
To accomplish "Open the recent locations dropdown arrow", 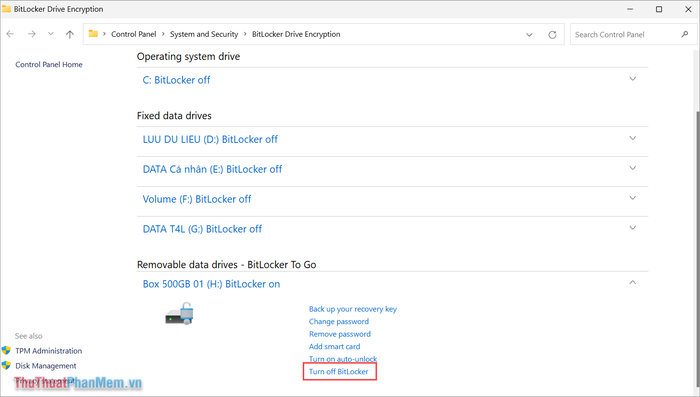I will [50, 34].
